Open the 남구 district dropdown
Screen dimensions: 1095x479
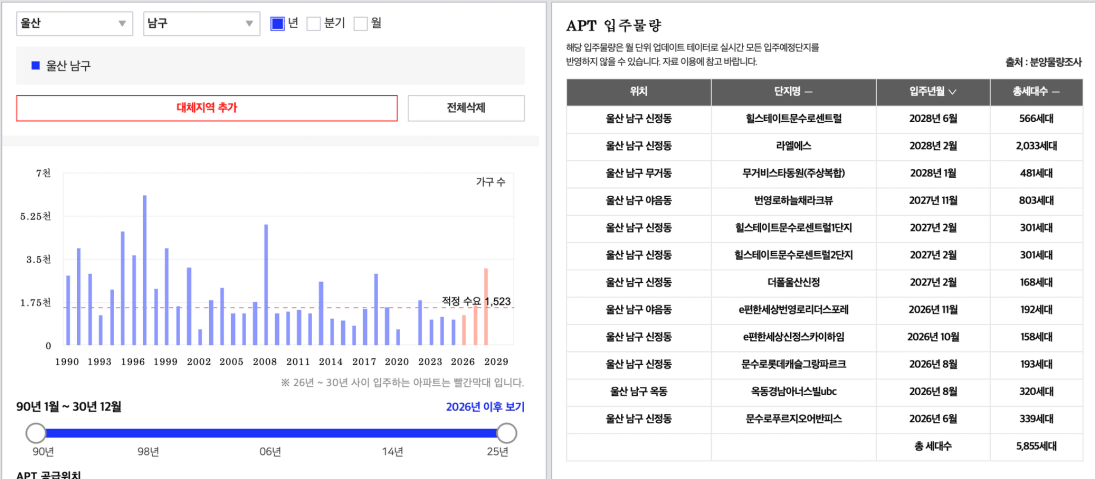coord(201,23)
